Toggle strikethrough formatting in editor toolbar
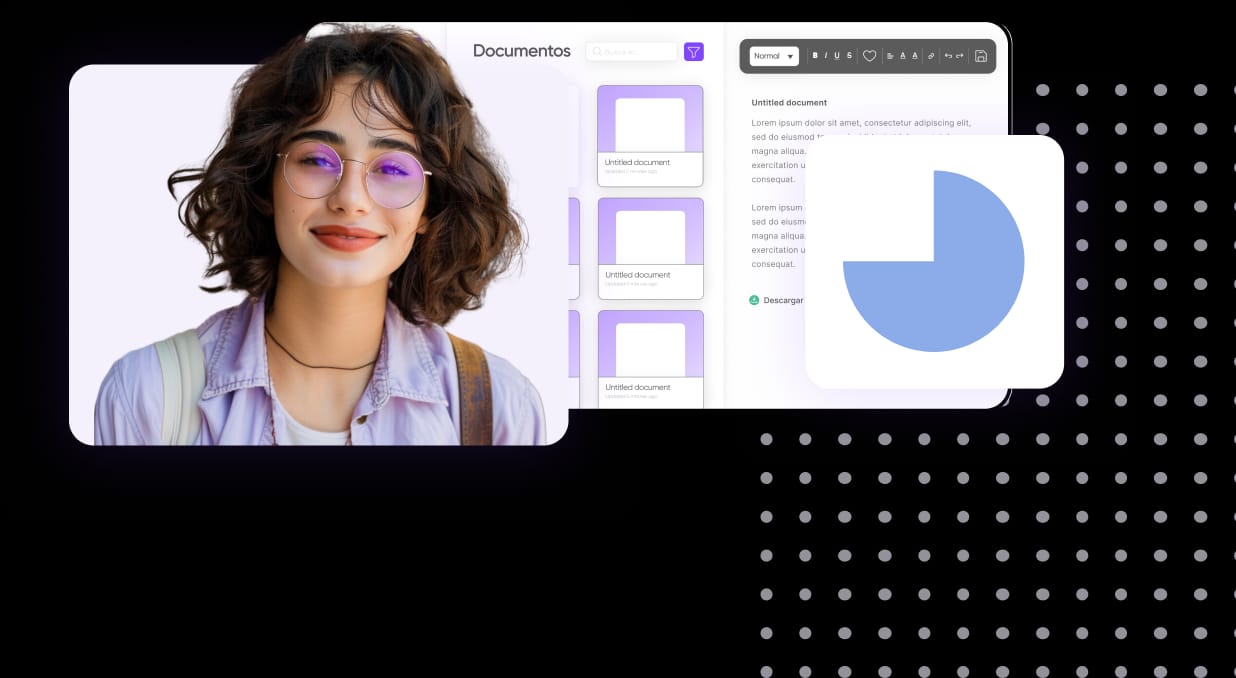1236x678 pixels. pos(849,56)
